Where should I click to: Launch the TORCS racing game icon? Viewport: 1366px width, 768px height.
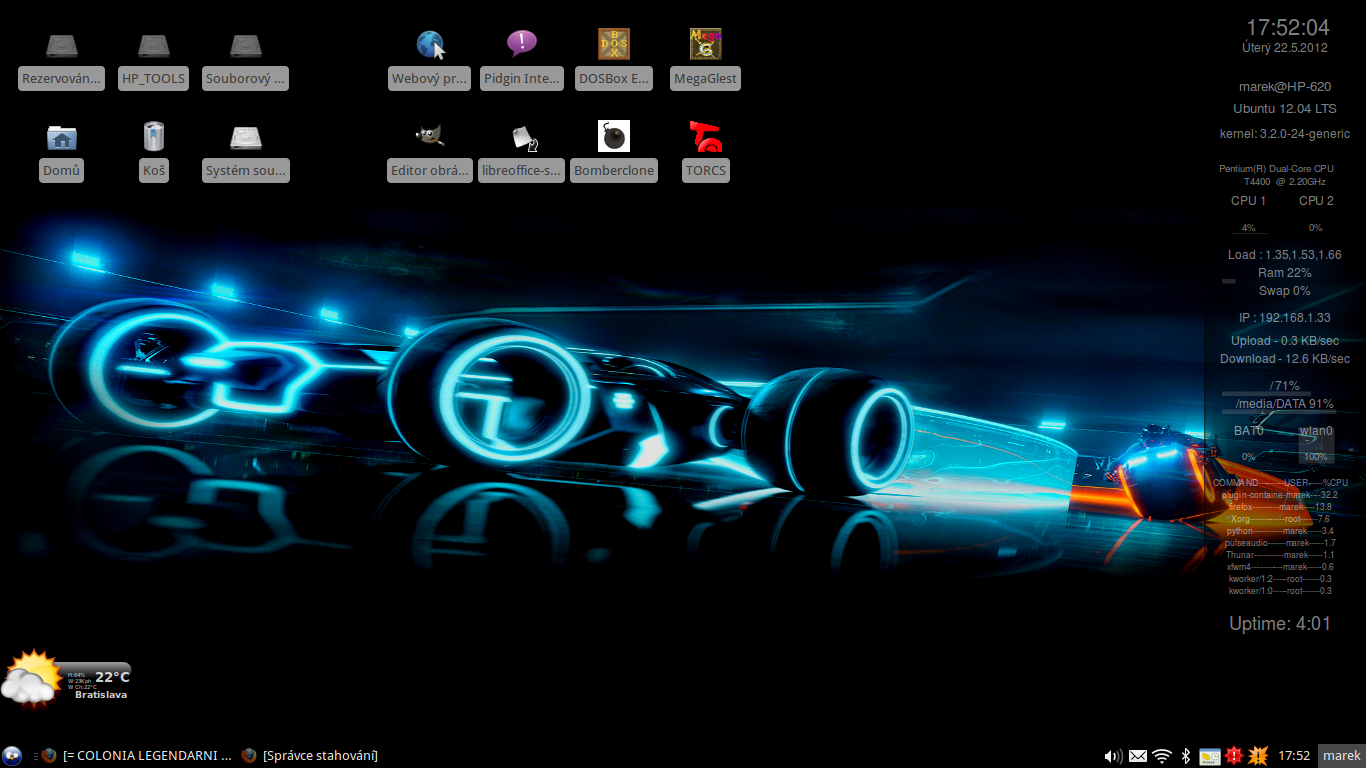point(705,136)
